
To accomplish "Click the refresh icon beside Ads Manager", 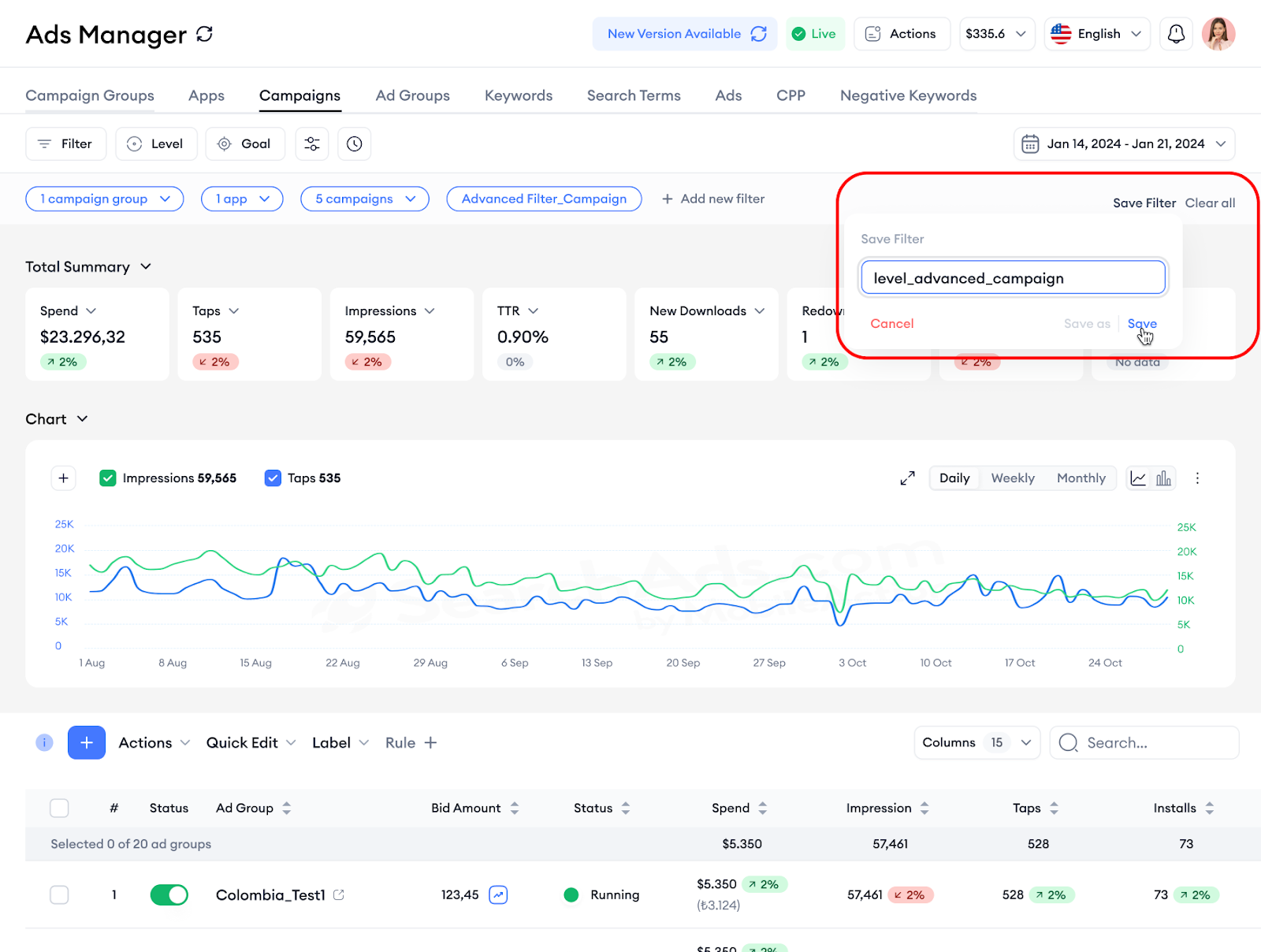I will (x=205, y=35).
